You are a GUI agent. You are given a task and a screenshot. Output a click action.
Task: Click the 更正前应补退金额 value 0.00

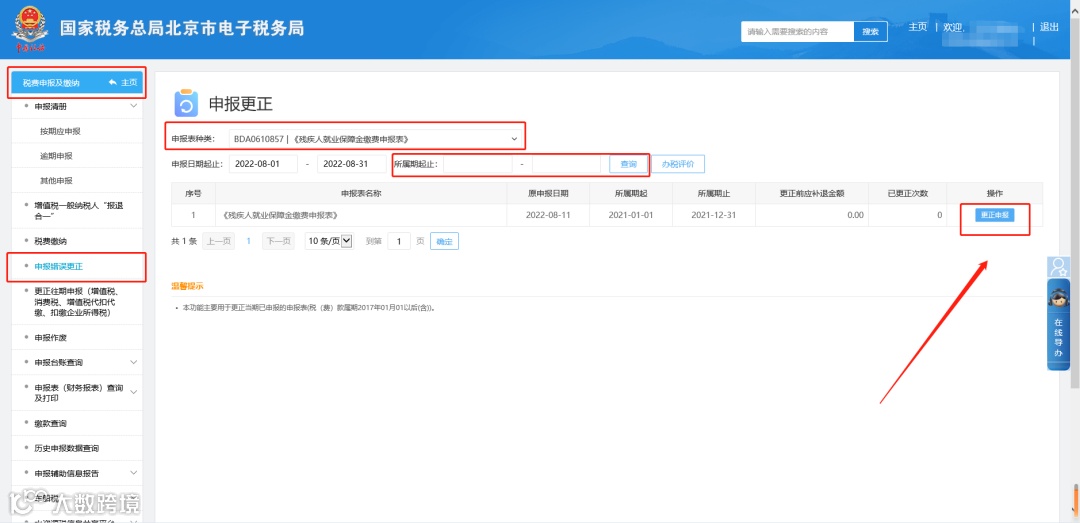click(855, 215)
